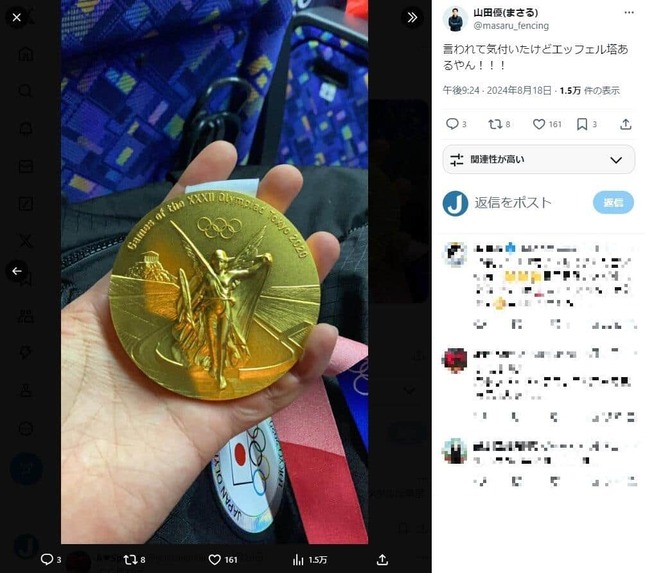
Task: View analytics via bar chart icon
Action: coord(298,559)
